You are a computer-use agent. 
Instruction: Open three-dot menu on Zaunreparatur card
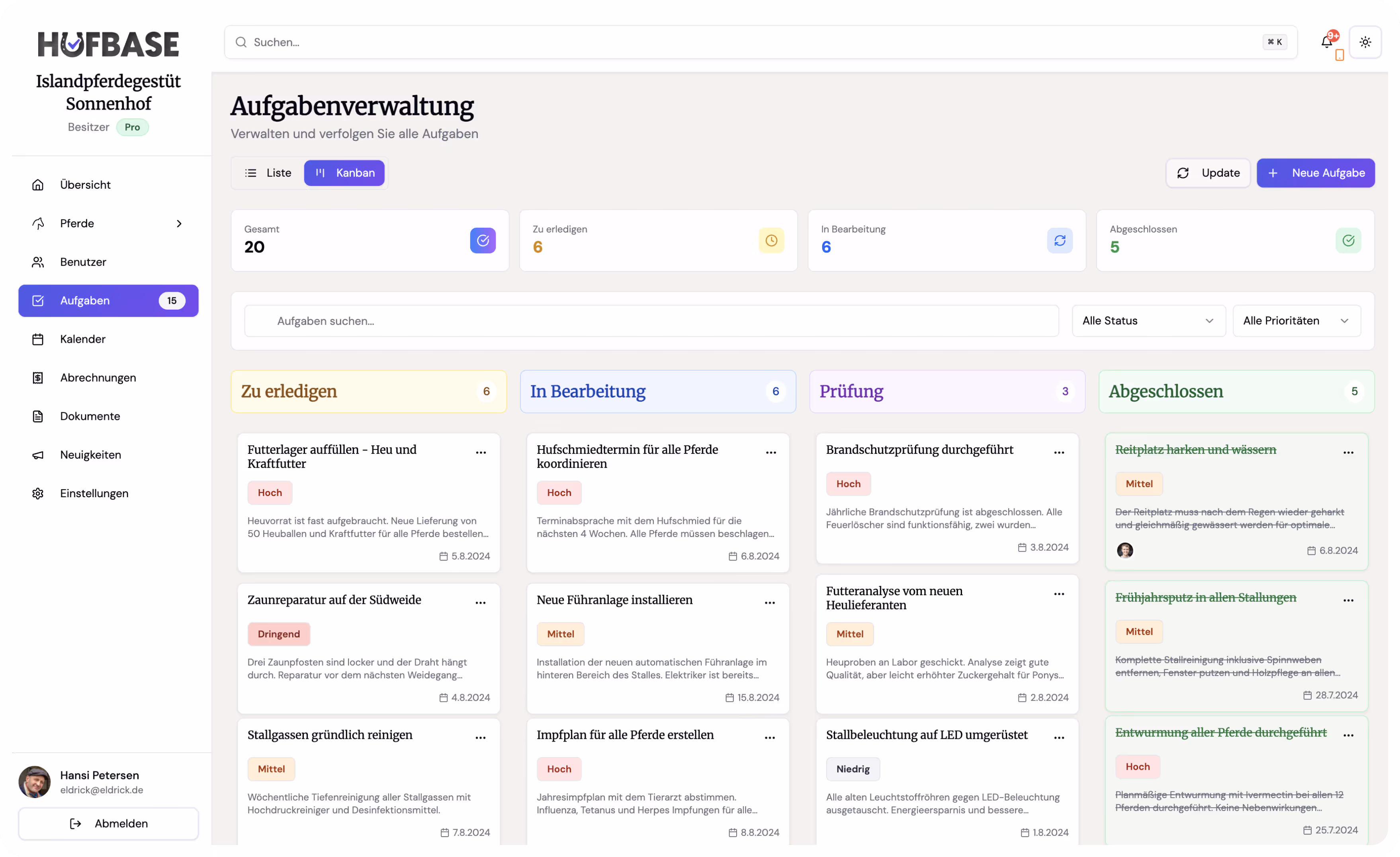481,603
